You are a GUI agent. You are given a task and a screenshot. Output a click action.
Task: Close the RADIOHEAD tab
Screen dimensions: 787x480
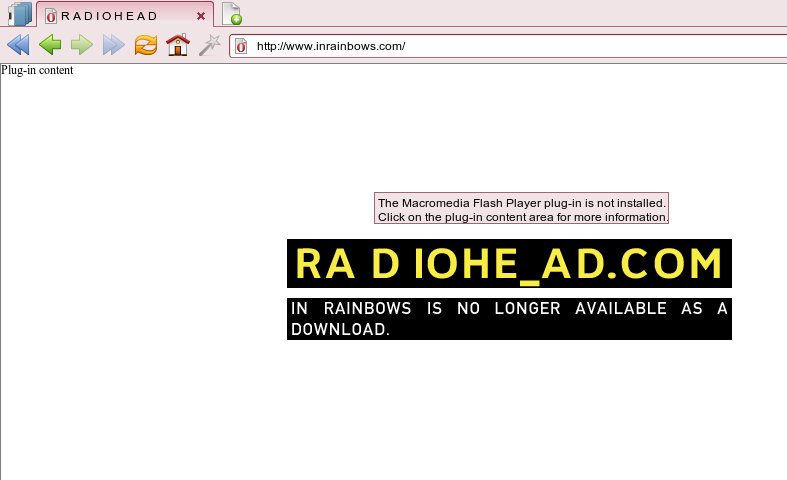pyautogui.click(x=201, y=16)
